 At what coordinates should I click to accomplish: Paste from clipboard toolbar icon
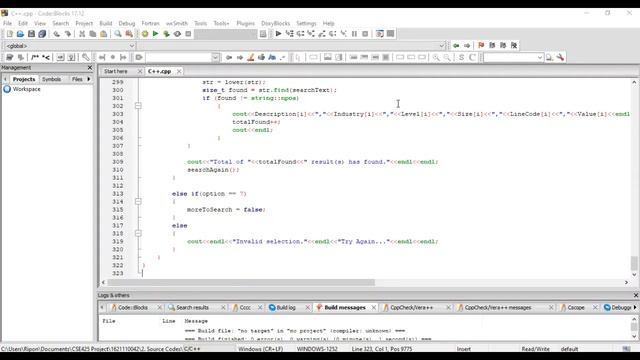click(x=104, y=34)
